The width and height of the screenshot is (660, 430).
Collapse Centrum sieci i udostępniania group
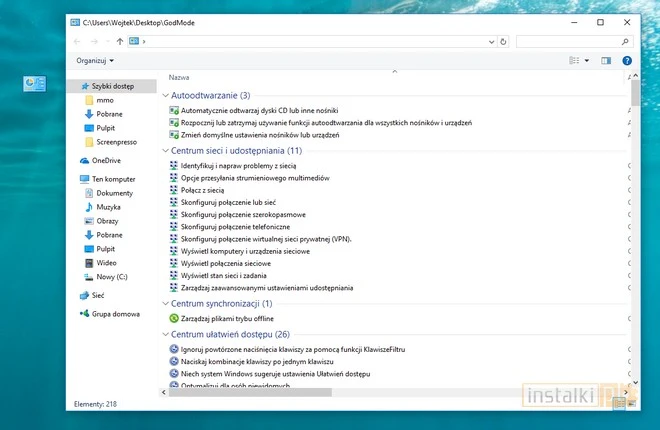165,151
